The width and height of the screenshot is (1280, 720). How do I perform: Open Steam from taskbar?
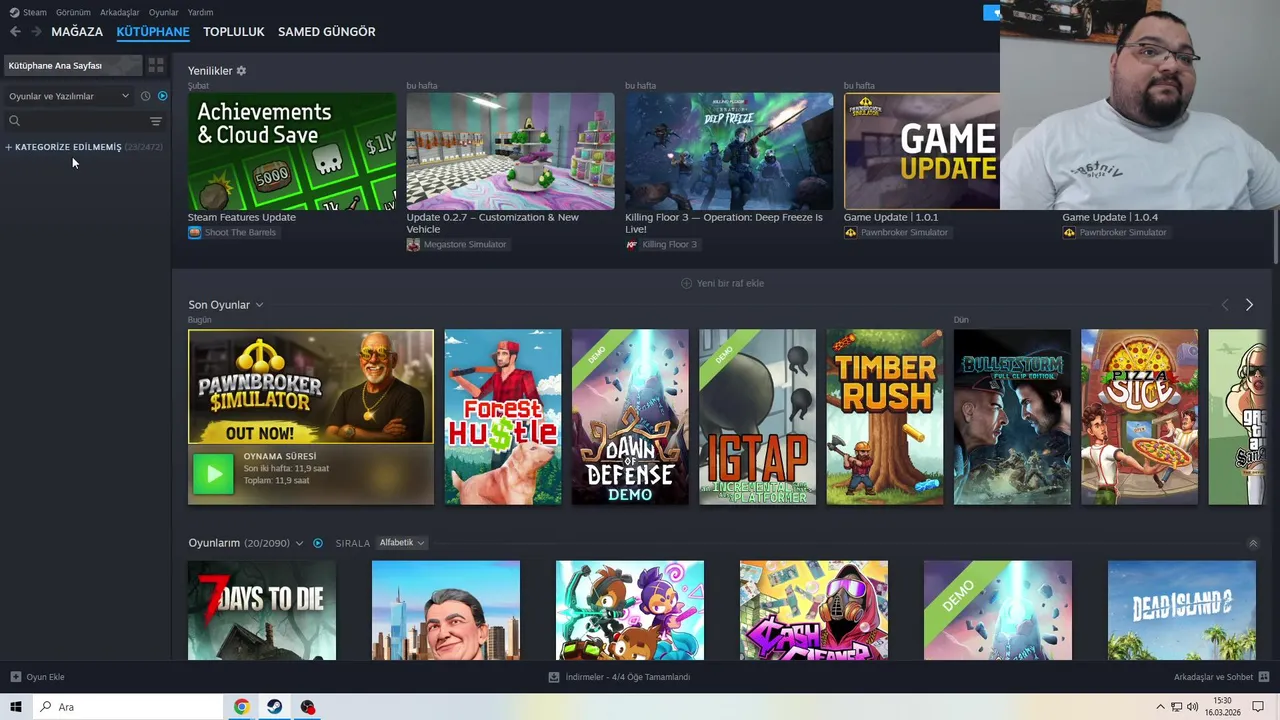coord(274,707)
